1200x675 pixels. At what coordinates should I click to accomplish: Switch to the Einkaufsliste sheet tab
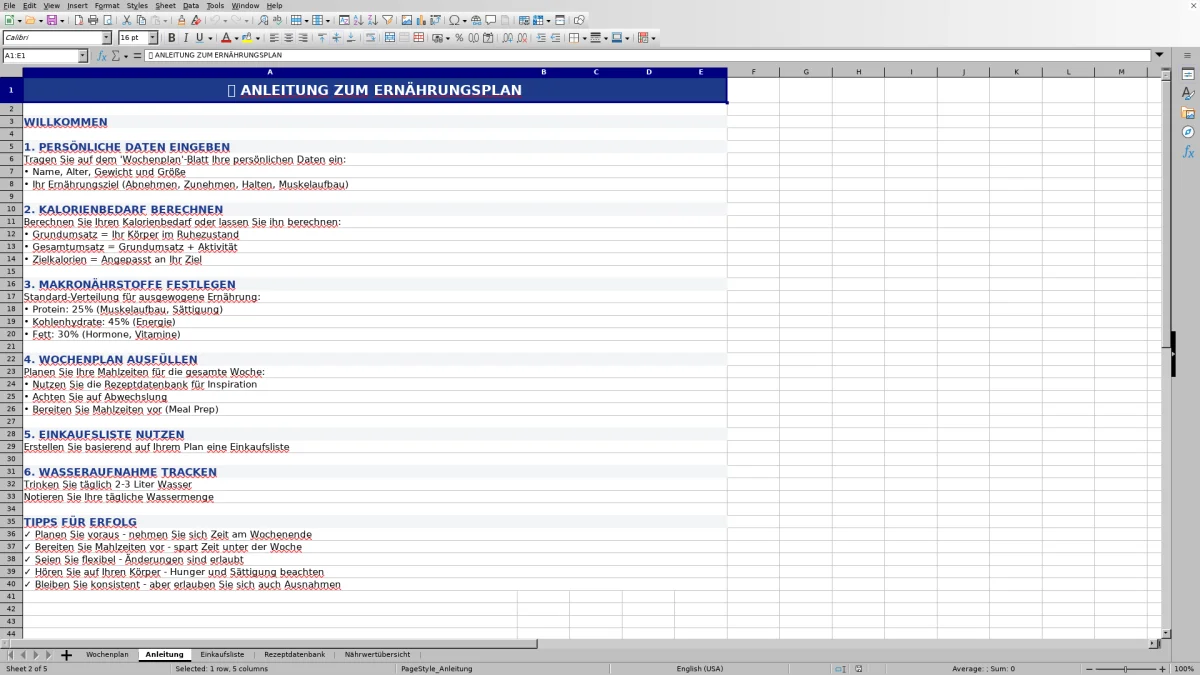tap(222, 654)
